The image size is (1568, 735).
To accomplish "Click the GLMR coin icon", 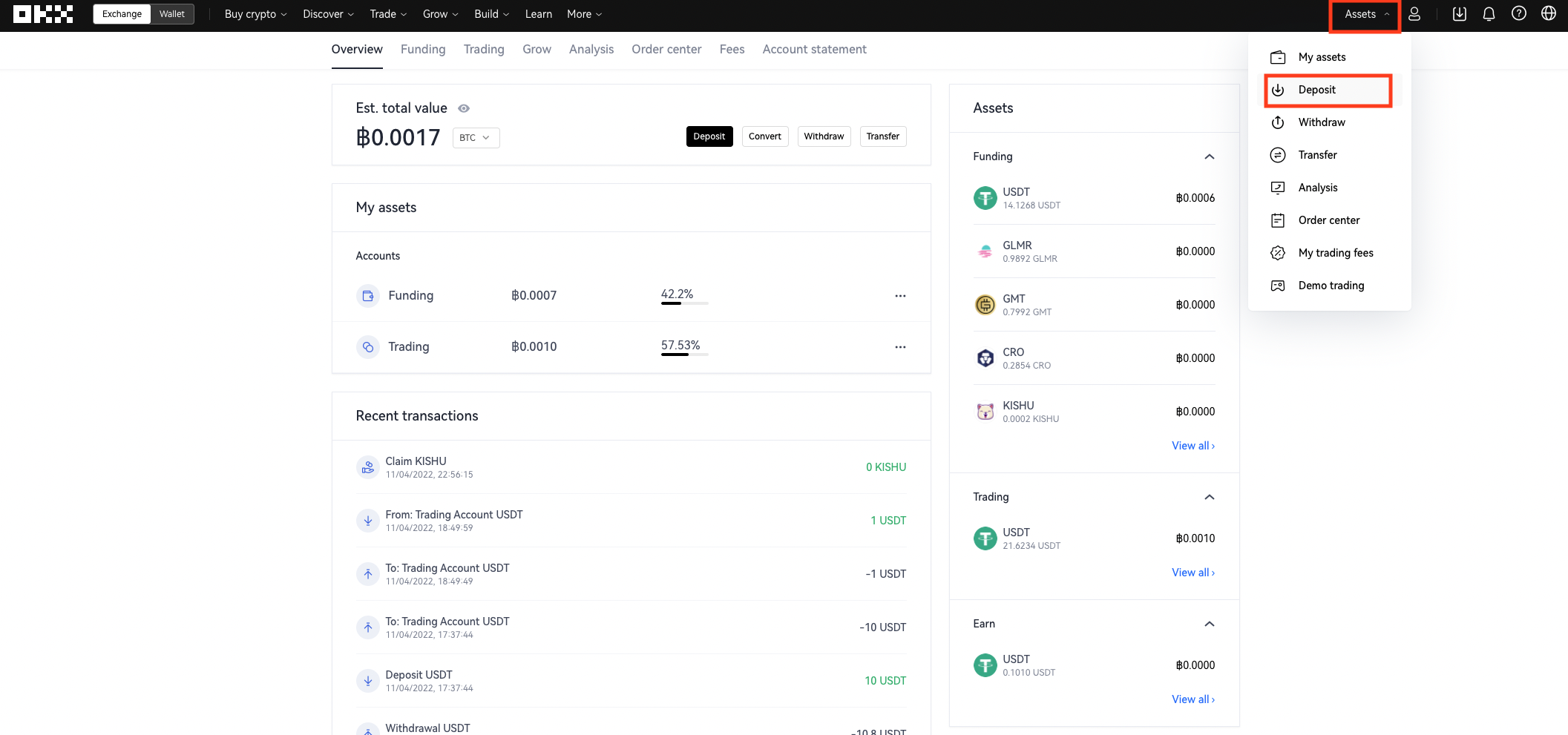I will [x=985, y=251].
